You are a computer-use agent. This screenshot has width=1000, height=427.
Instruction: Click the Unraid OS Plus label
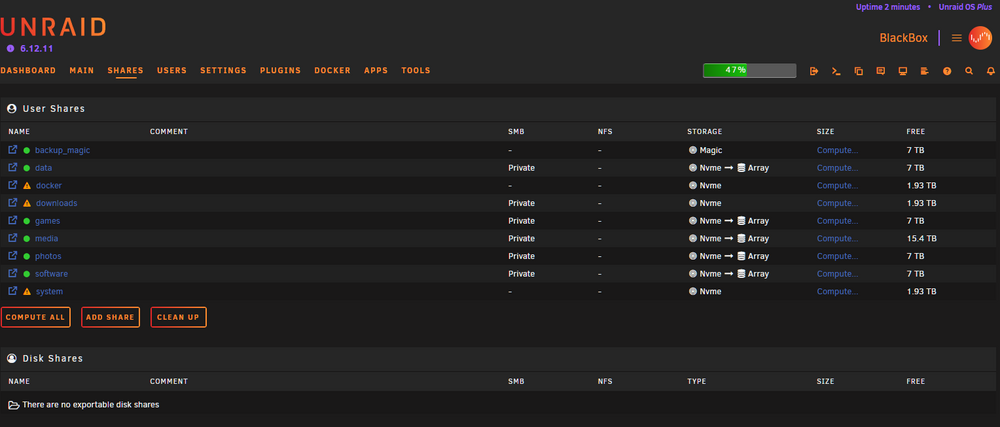[965, 7]
